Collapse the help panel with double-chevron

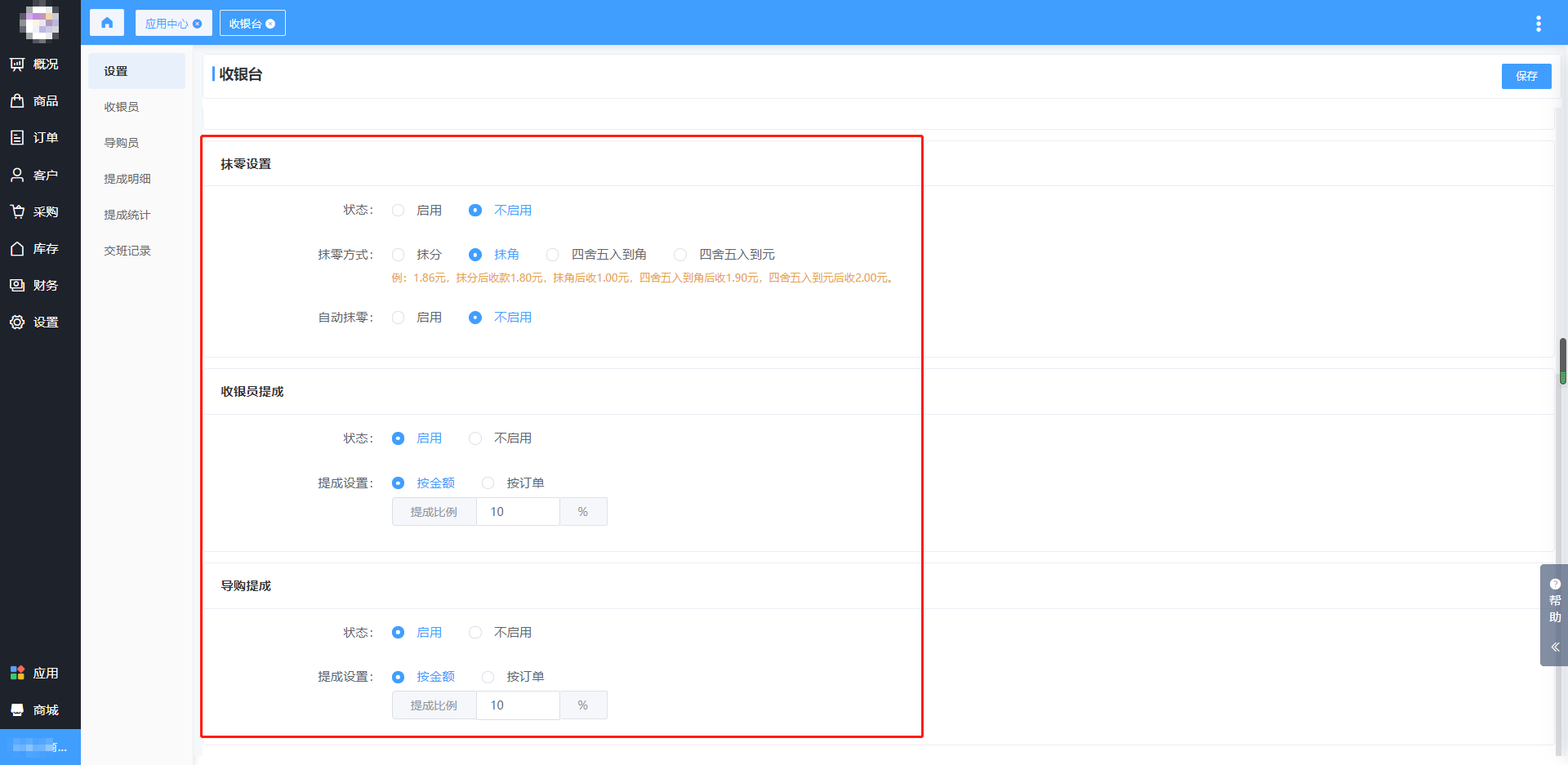[x=1554, y=647]
